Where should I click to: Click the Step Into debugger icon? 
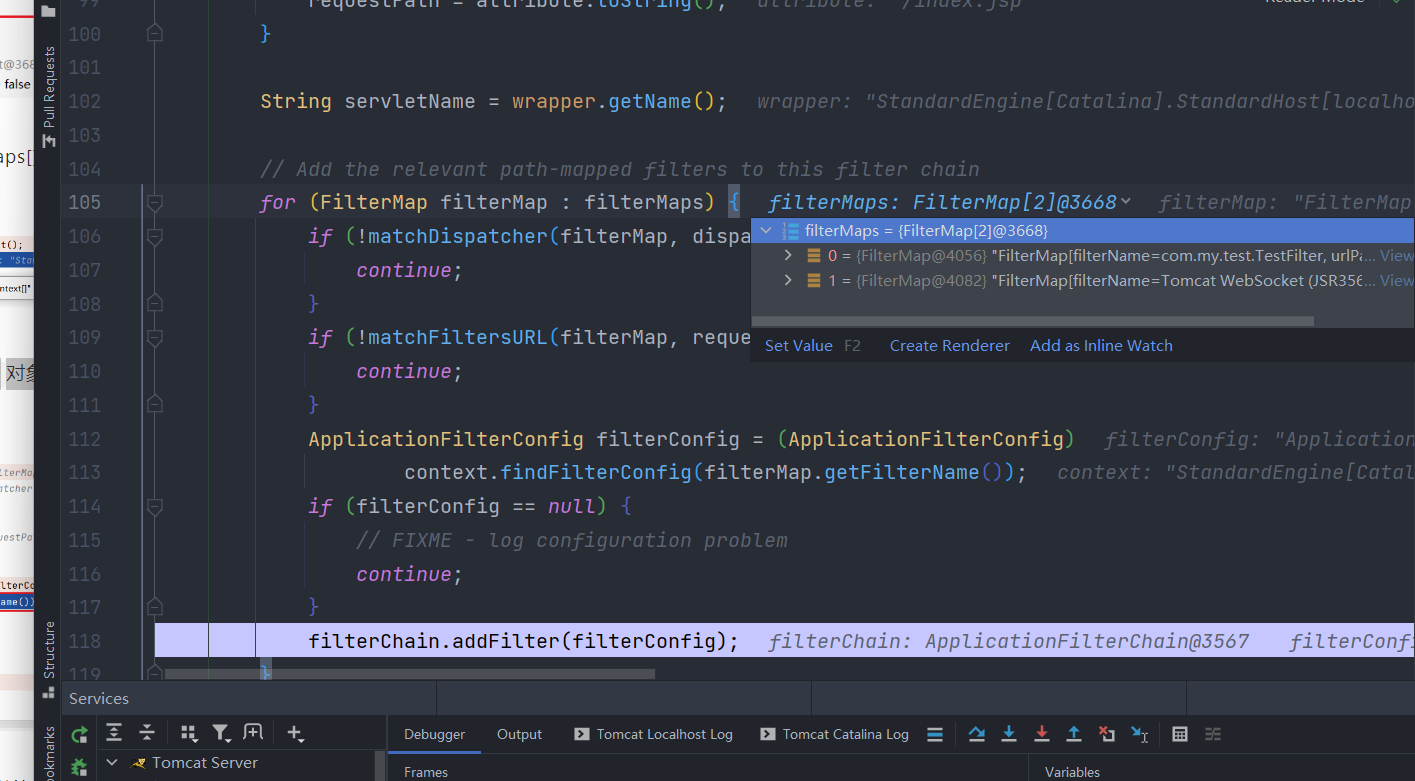coord(1009,734)
